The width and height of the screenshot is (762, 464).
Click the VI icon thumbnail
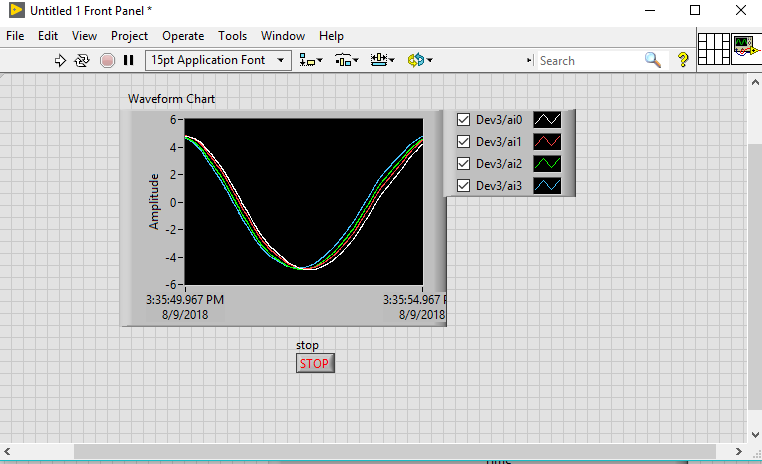[746, 49]
